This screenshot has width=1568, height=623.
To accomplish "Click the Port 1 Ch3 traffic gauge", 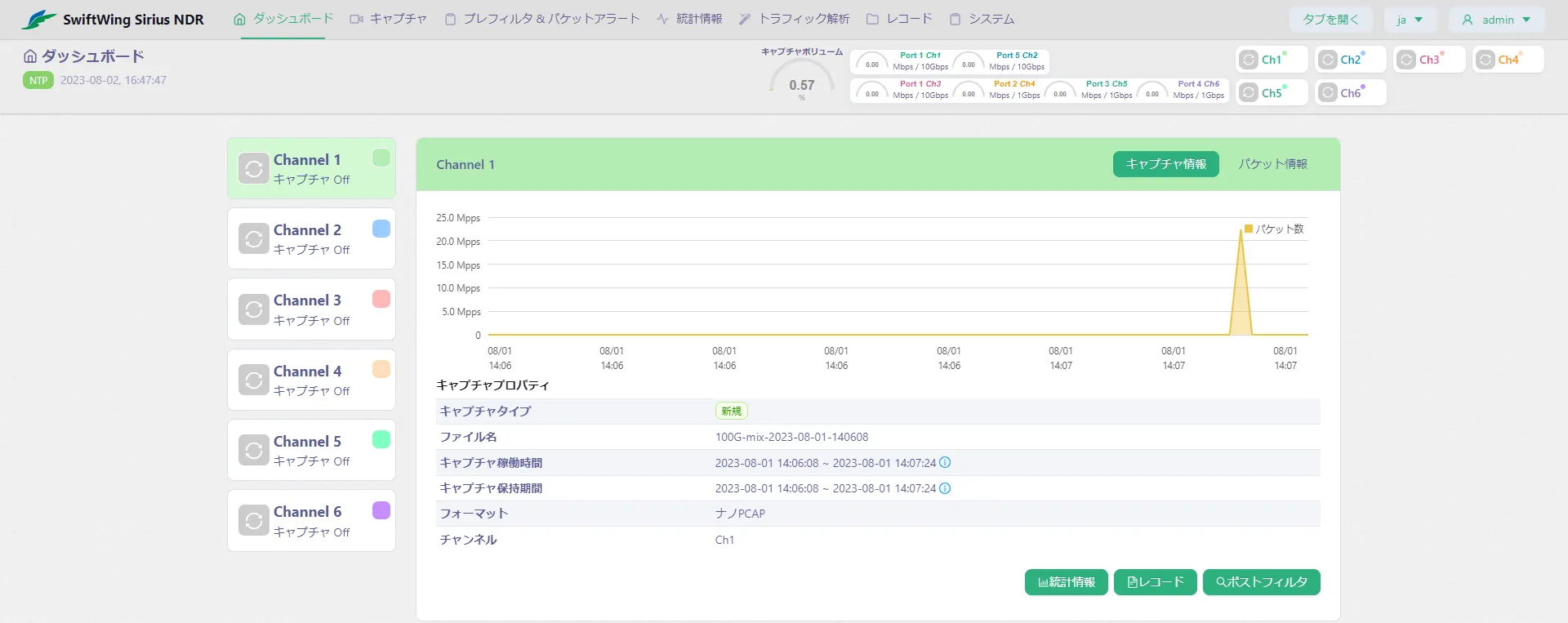I will coord(872,91).
